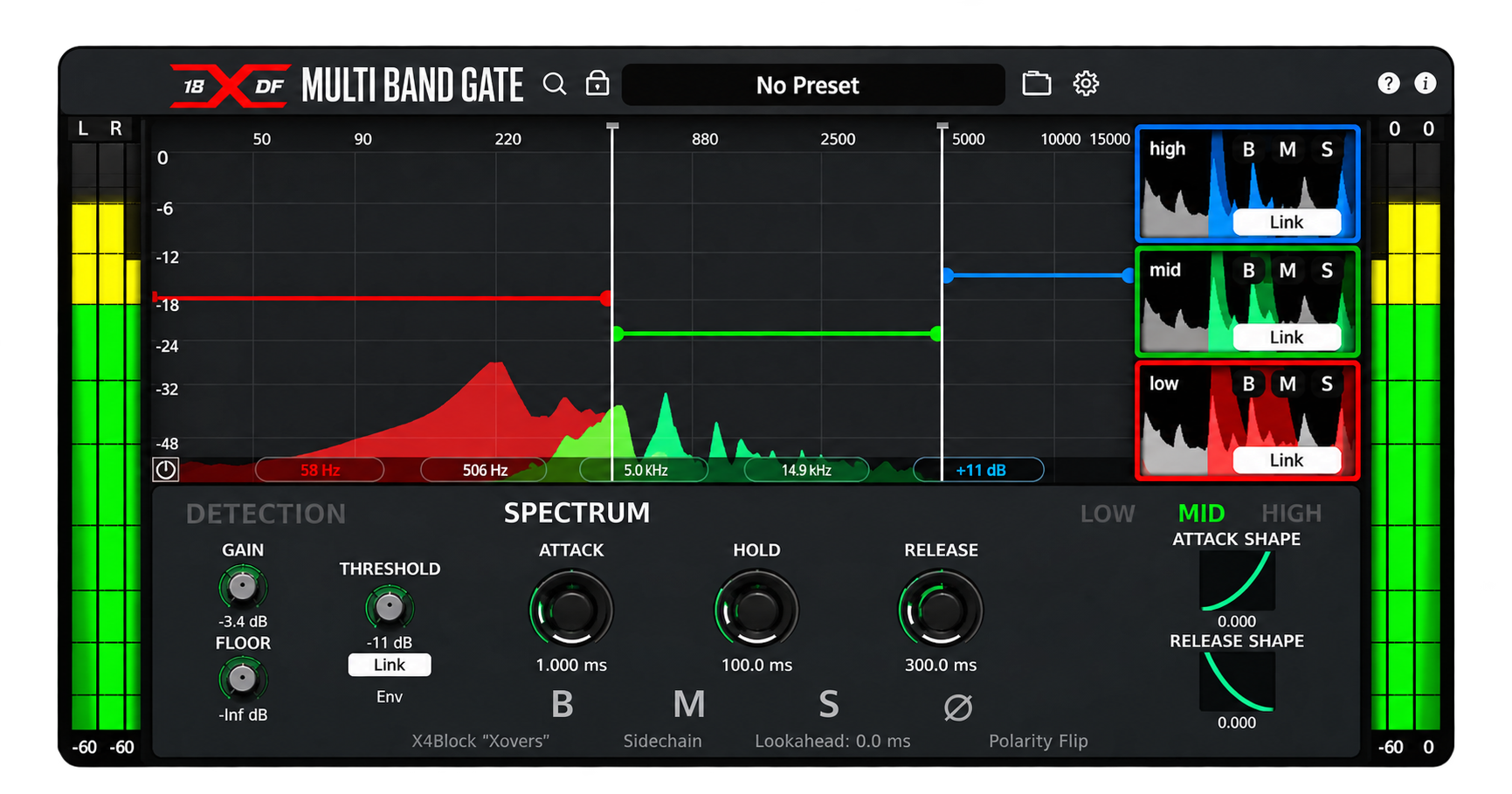This screenshot has height=794, width=1512.
Task: Select the HIGH band tab
Action: [1291, 514]
